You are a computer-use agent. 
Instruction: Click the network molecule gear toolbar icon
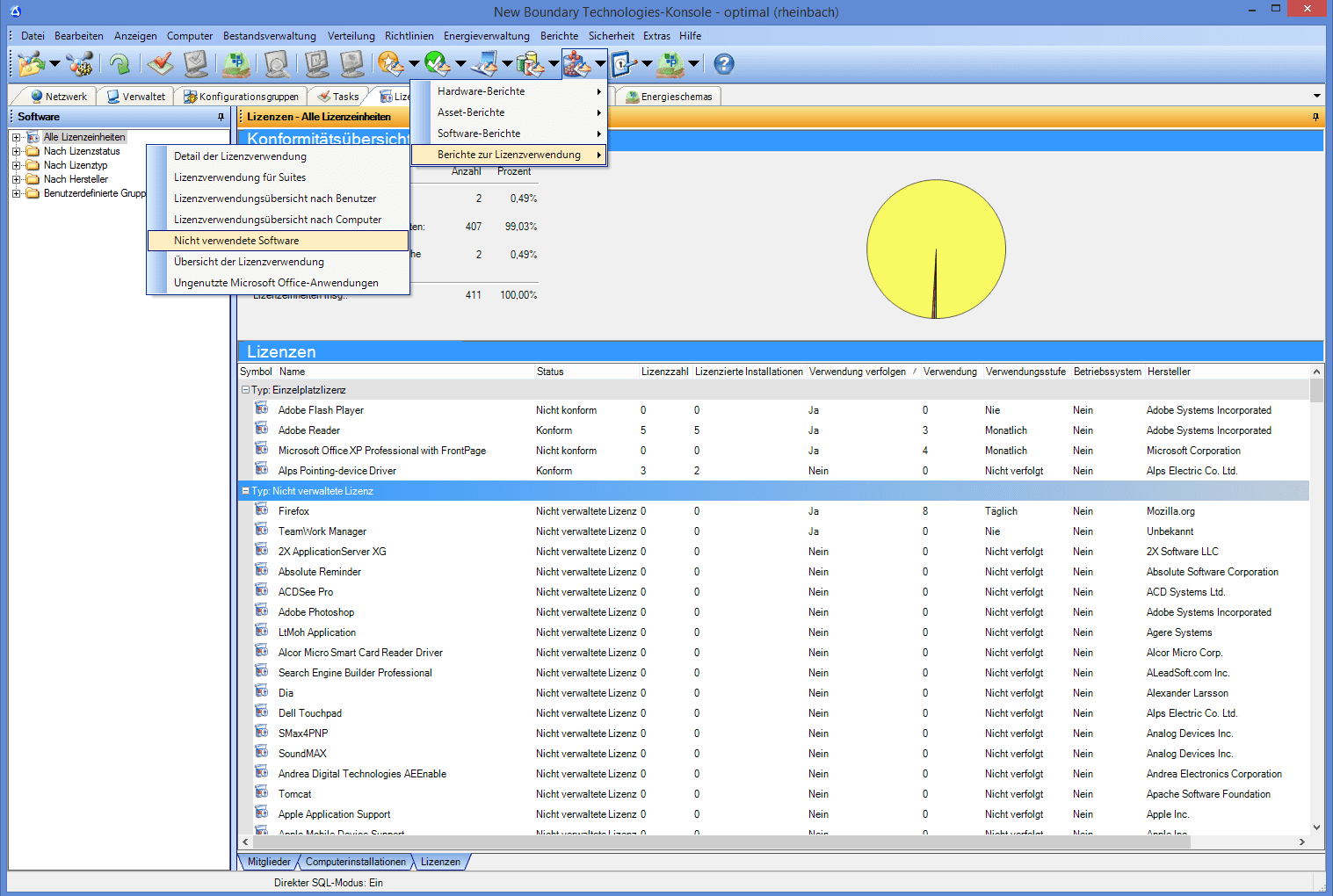point(80,64)
